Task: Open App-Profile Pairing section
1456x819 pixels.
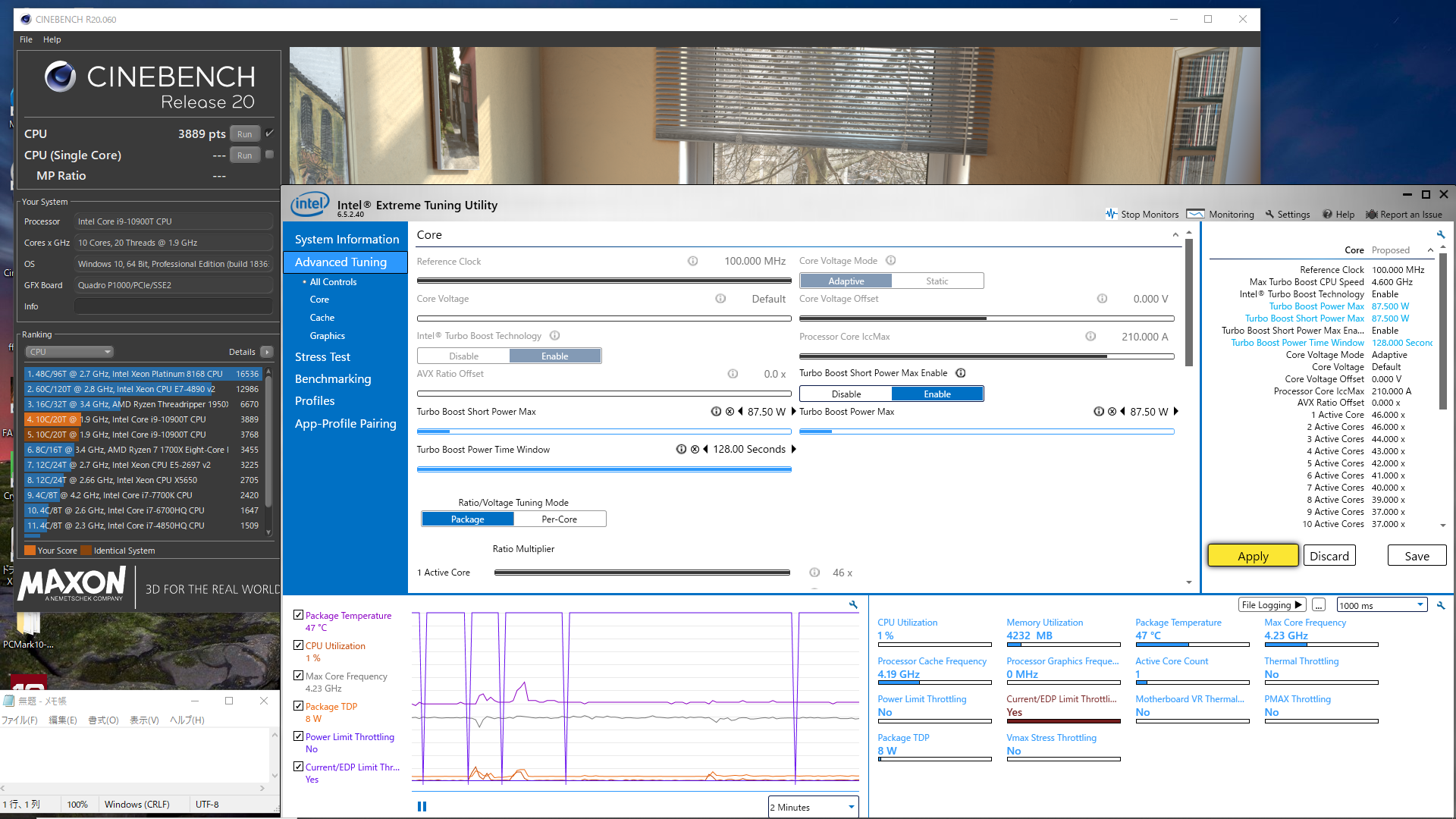Action: [345, 424]
